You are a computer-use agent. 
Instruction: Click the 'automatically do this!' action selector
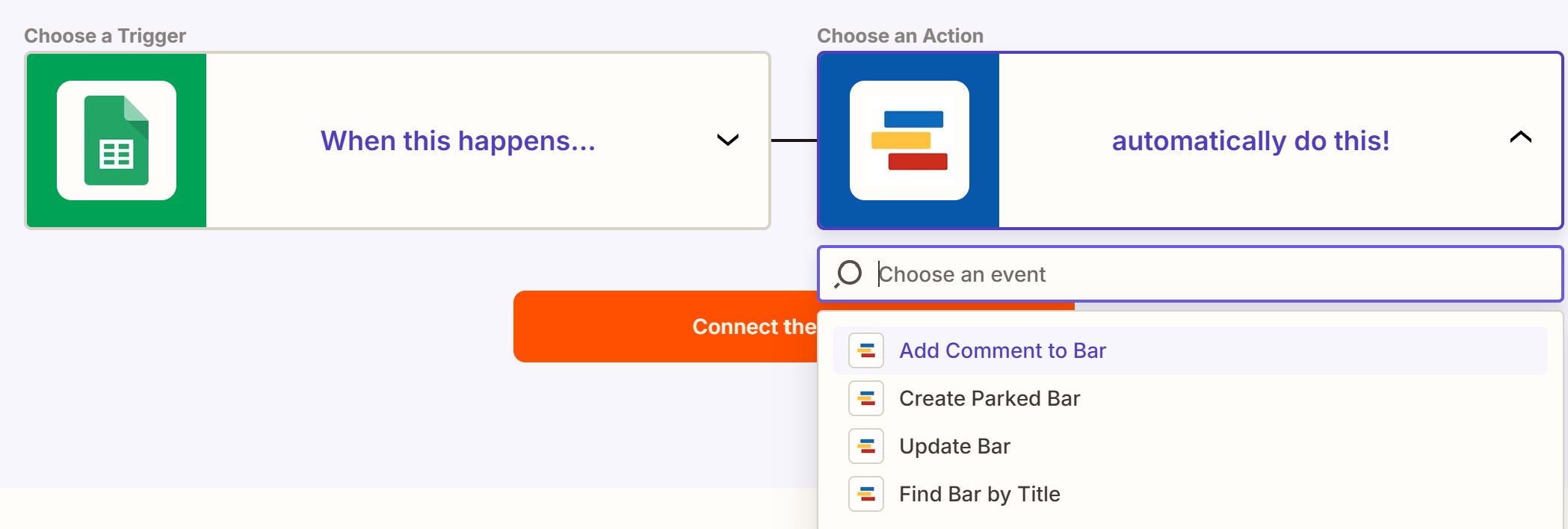tap(1191, 140)
